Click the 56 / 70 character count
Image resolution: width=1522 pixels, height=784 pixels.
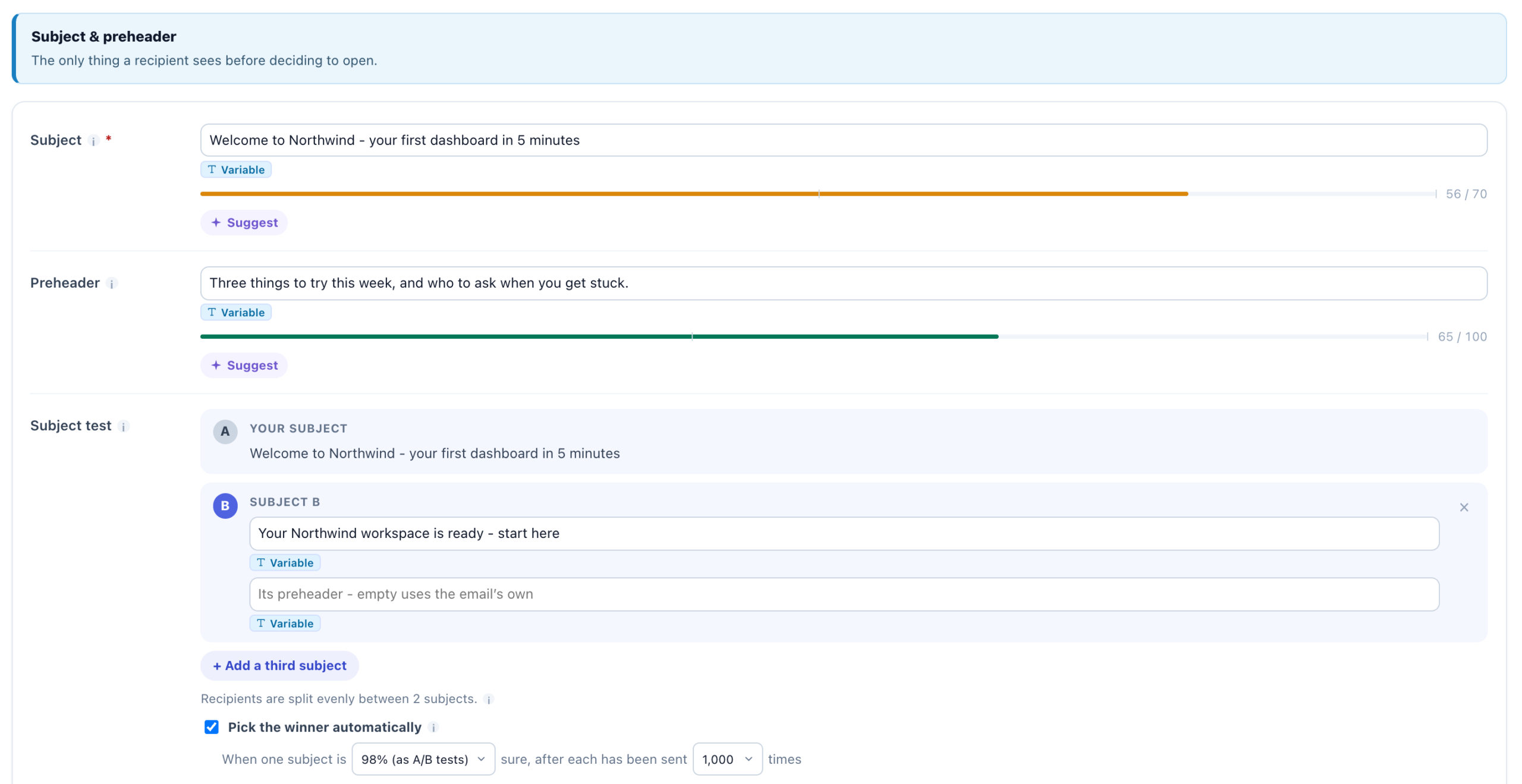[x=1466, y=194]
